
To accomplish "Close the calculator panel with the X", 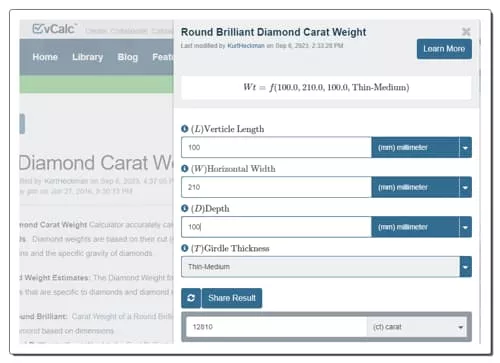I will coord(466,32).
